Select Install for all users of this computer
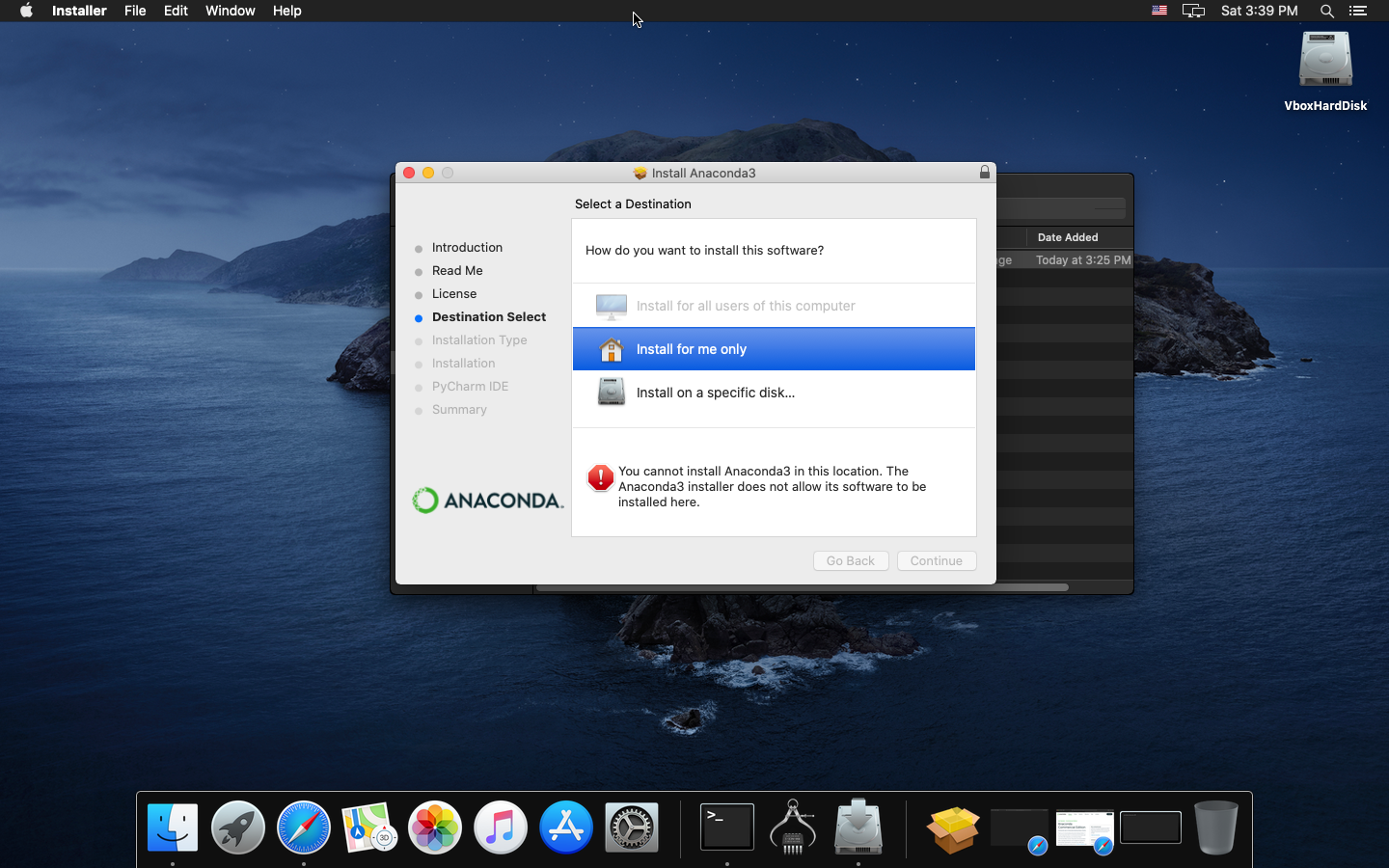 pos(774,306)
